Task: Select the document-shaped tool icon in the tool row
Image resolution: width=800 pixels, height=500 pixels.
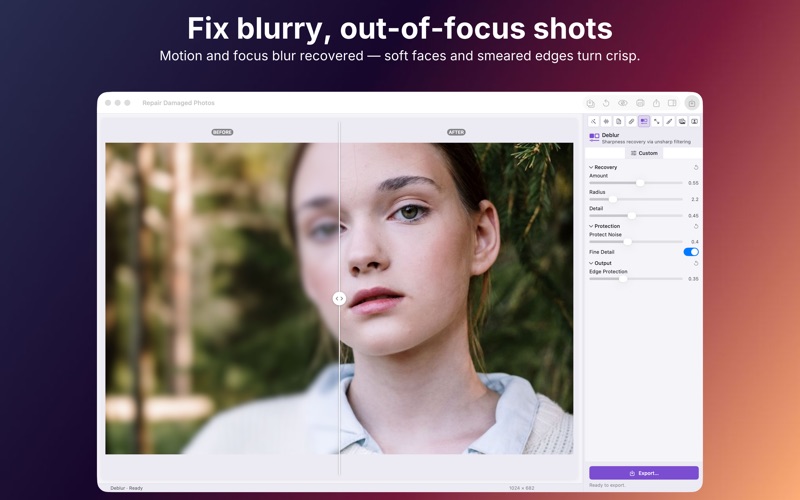Action: pos(618,121)
